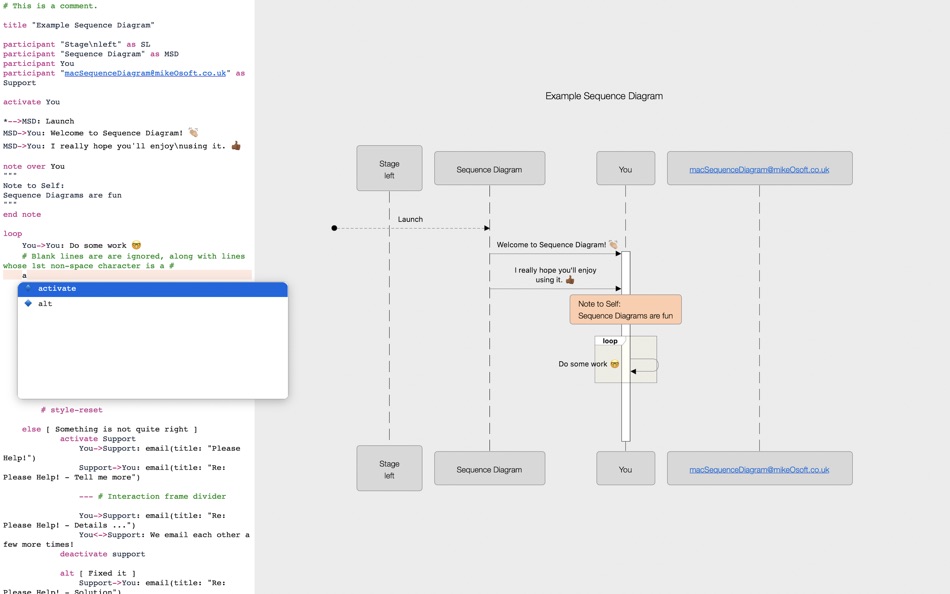Click the 'deactivate support' code line
The image size is (950, 594).
click(x=102, y=555)
